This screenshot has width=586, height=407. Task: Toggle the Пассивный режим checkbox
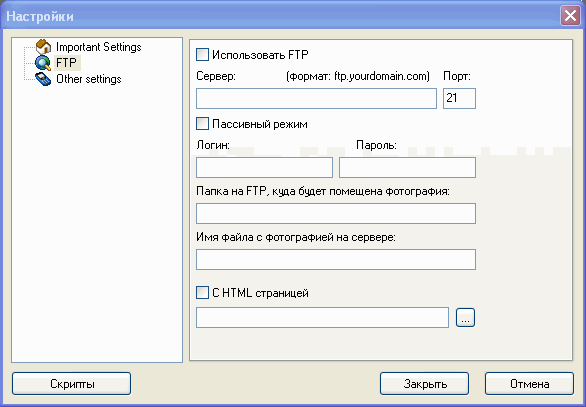[202, 124]
